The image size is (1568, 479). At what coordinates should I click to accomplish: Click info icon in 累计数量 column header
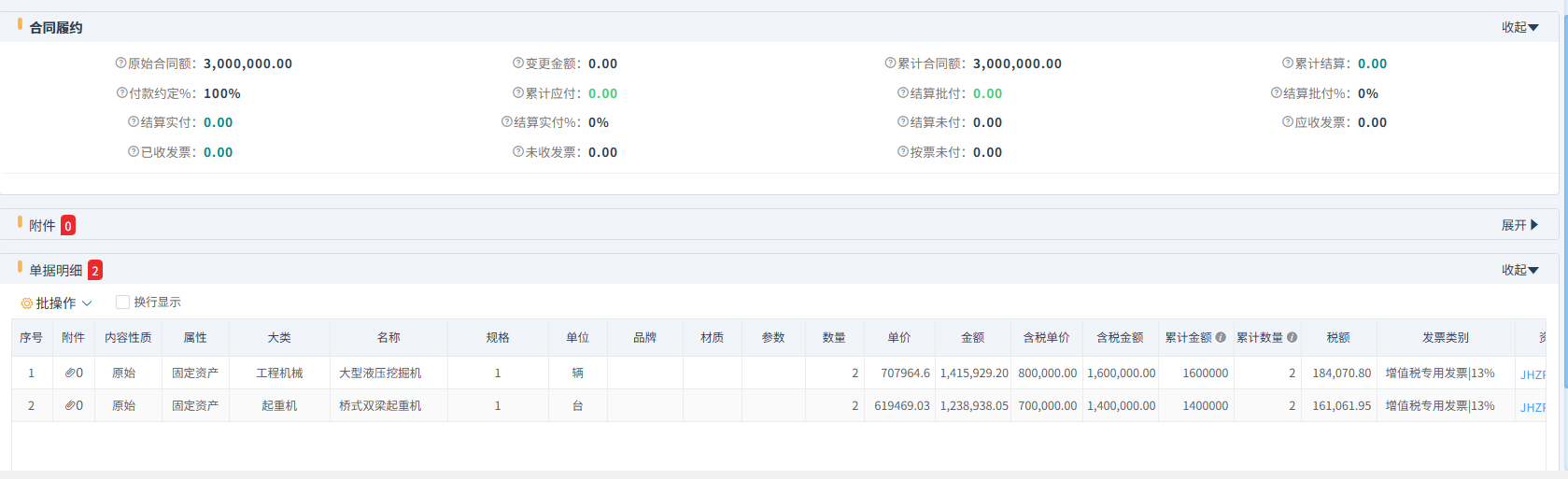(1292, 337)
